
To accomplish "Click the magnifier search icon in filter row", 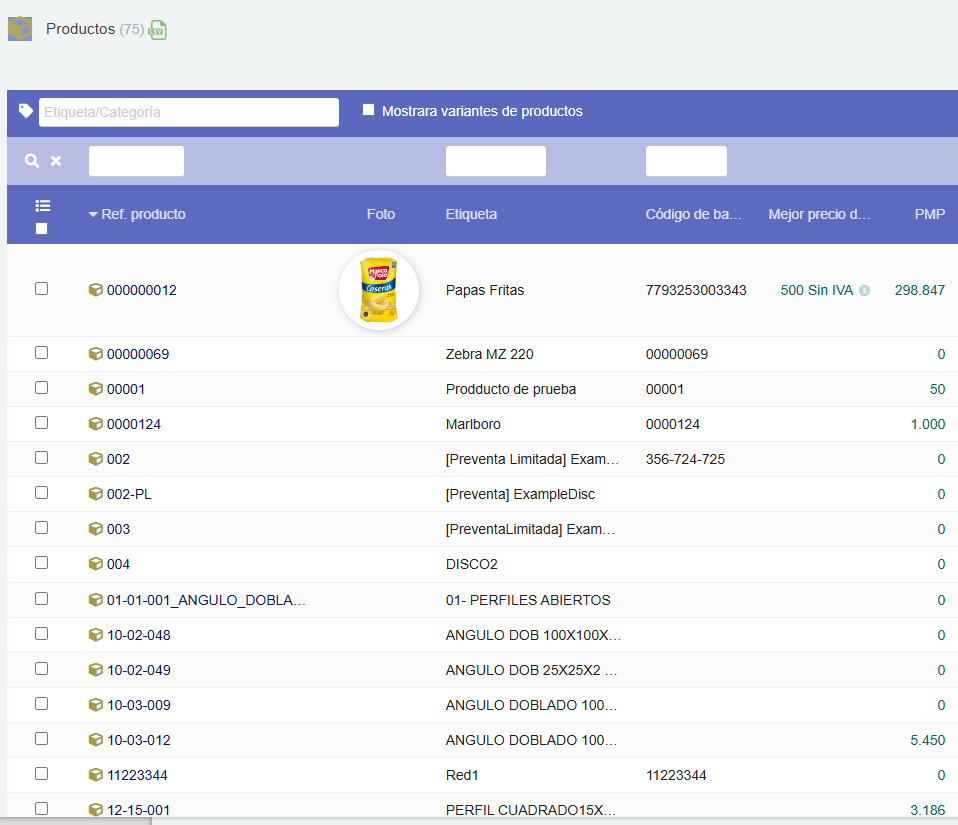I will click(x=32, y=161).
